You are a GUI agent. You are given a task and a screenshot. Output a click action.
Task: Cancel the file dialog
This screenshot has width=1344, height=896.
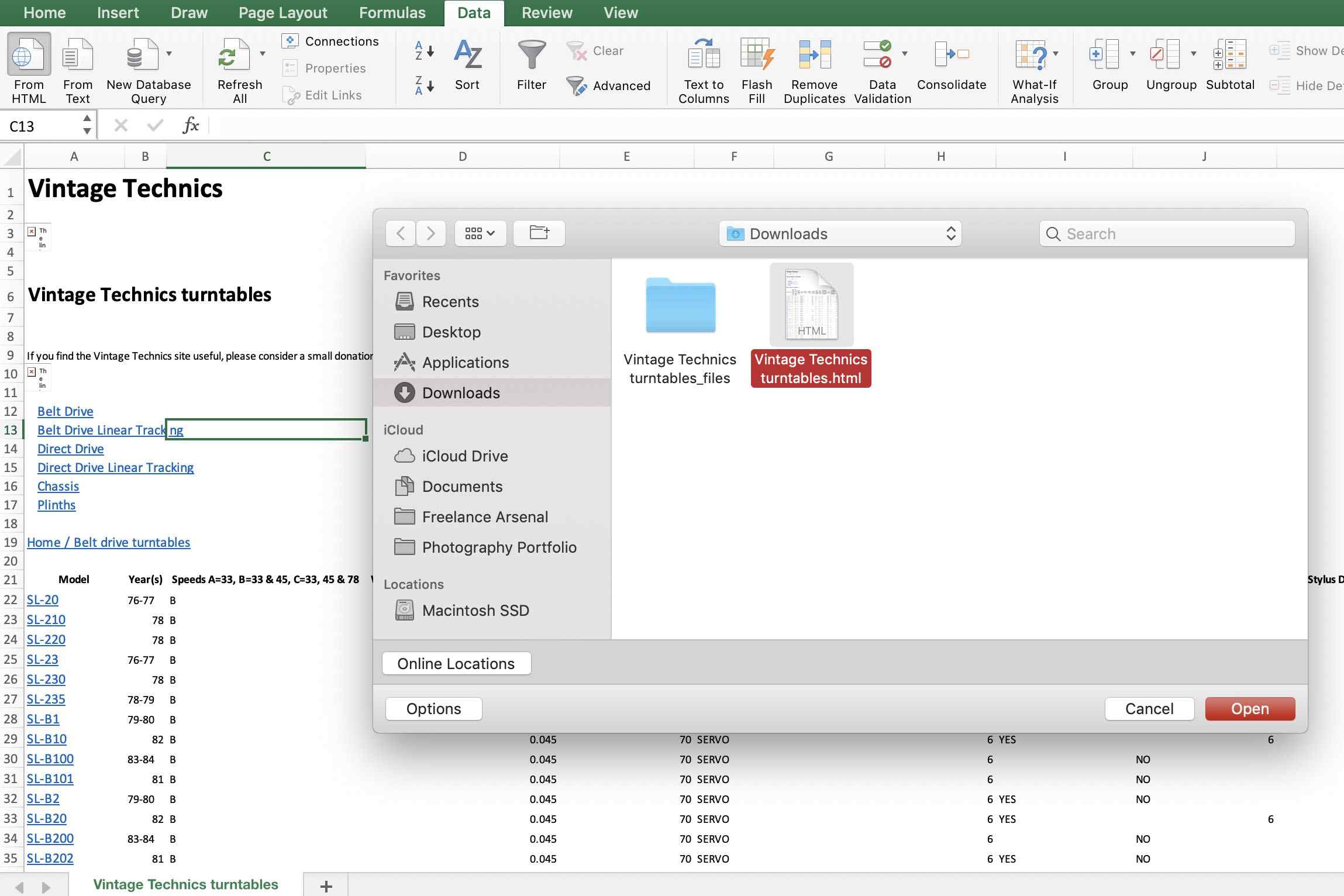(1149, 709)
